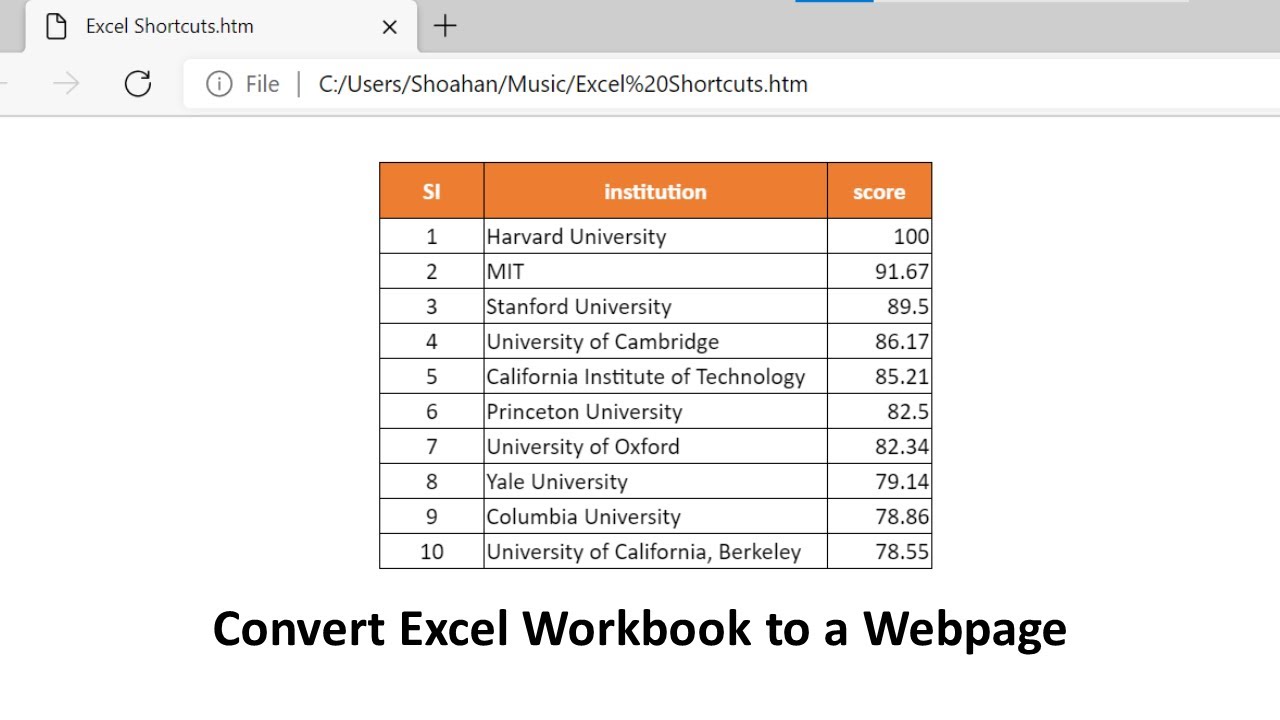
Task: Click the SI column header
Action: click(432, 191)
